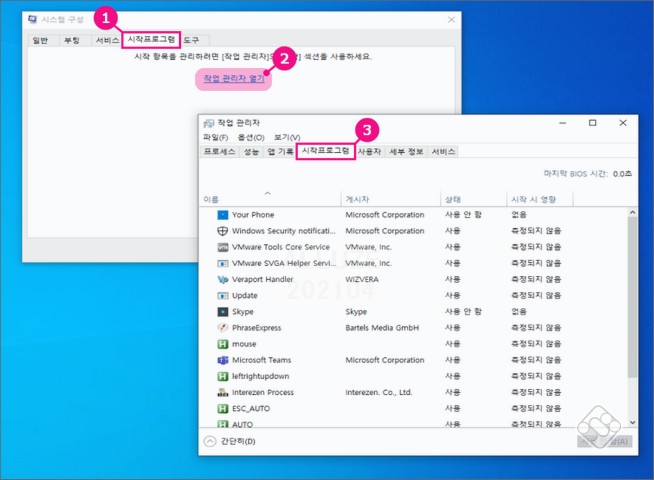Select the PhraseExpress row name
The width and height of the screenshot is (654, 480).
(257, 328)
